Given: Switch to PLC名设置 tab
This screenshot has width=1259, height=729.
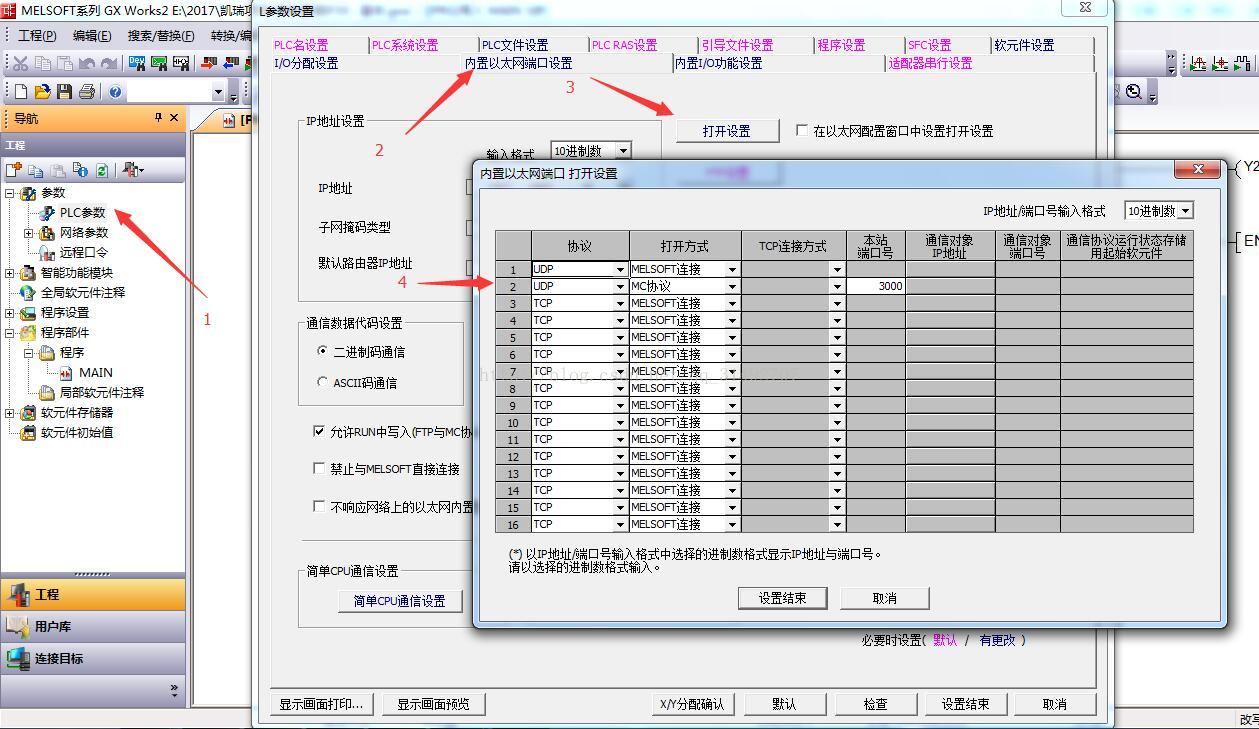Looking at the screenshot, I should 301,45.
